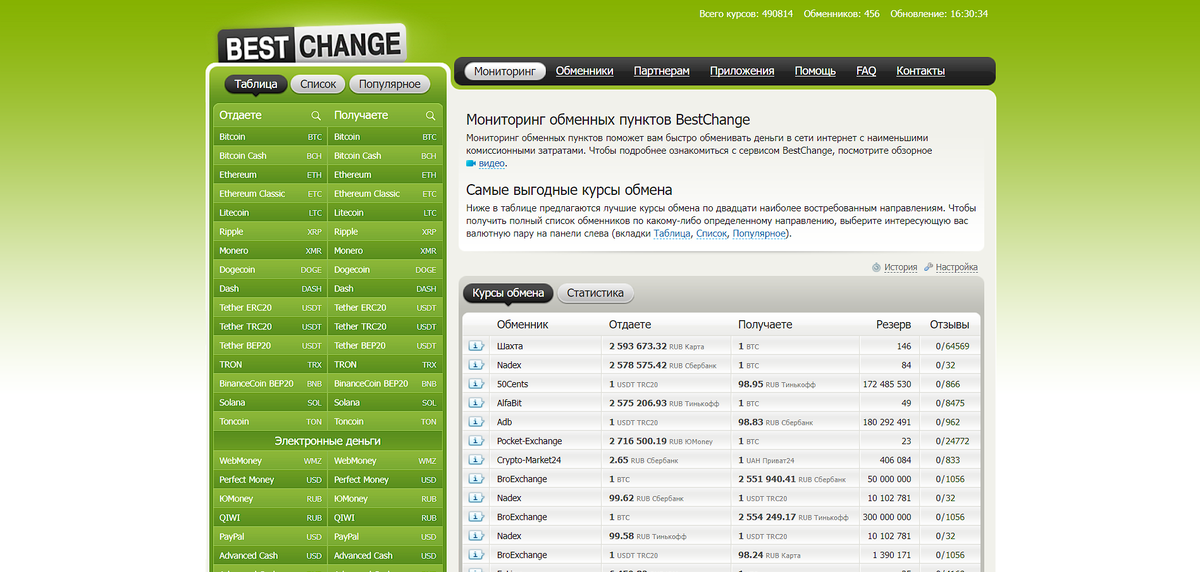The height and width of the screenshot is (572, 1200).
Task: Switch to the Список tab
Action: tap(319, 84)
